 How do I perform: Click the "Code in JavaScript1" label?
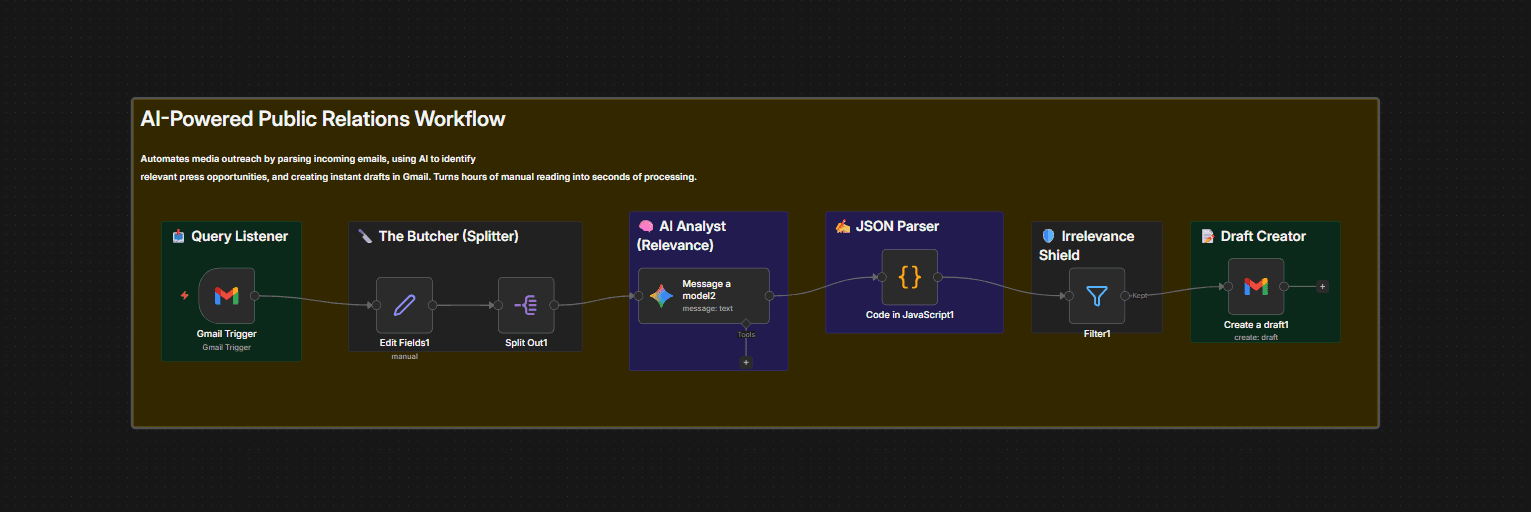[910, 315]
